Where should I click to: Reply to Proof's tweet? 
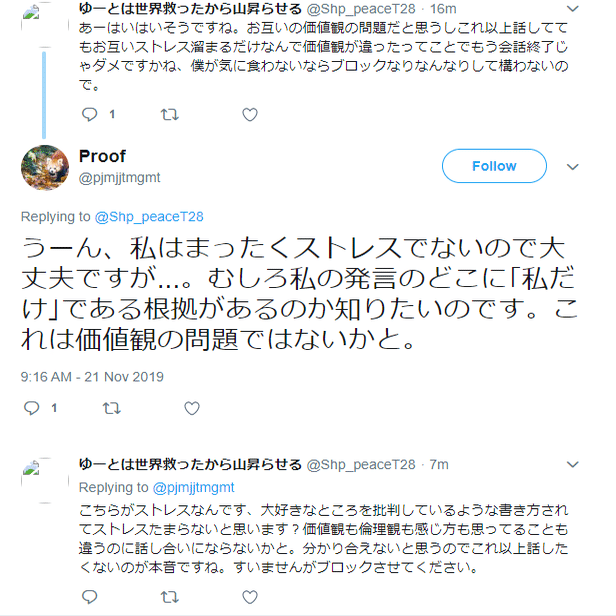pos(31,408)
